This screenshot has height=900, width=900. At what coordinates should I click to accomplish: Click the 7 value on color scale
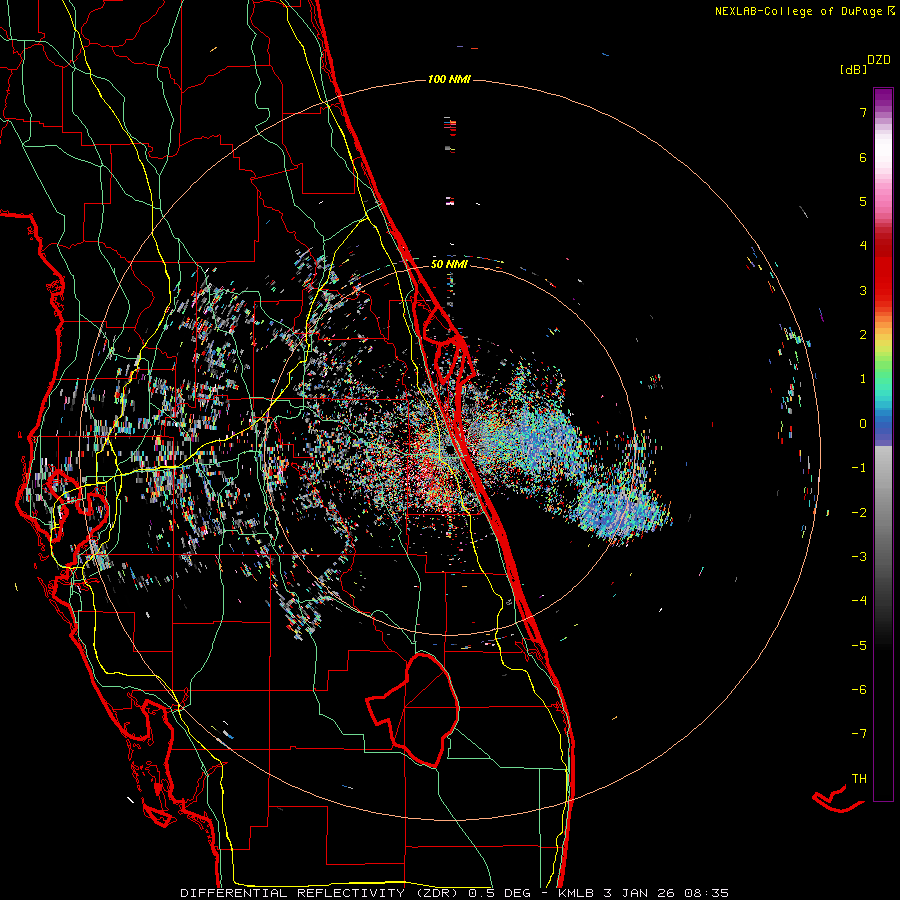click(x=863, y=112)
